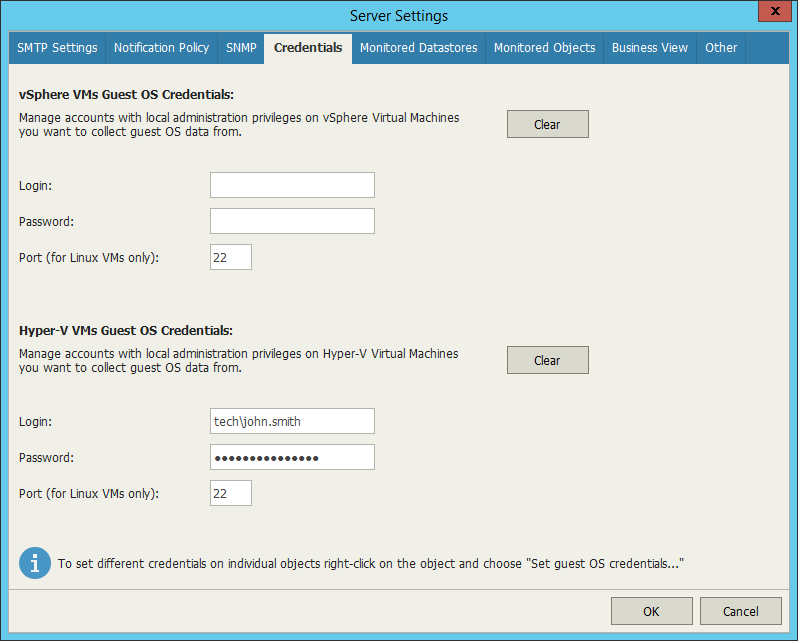
Task: Select the Credentials tab
Action: [x=308, y=48]
